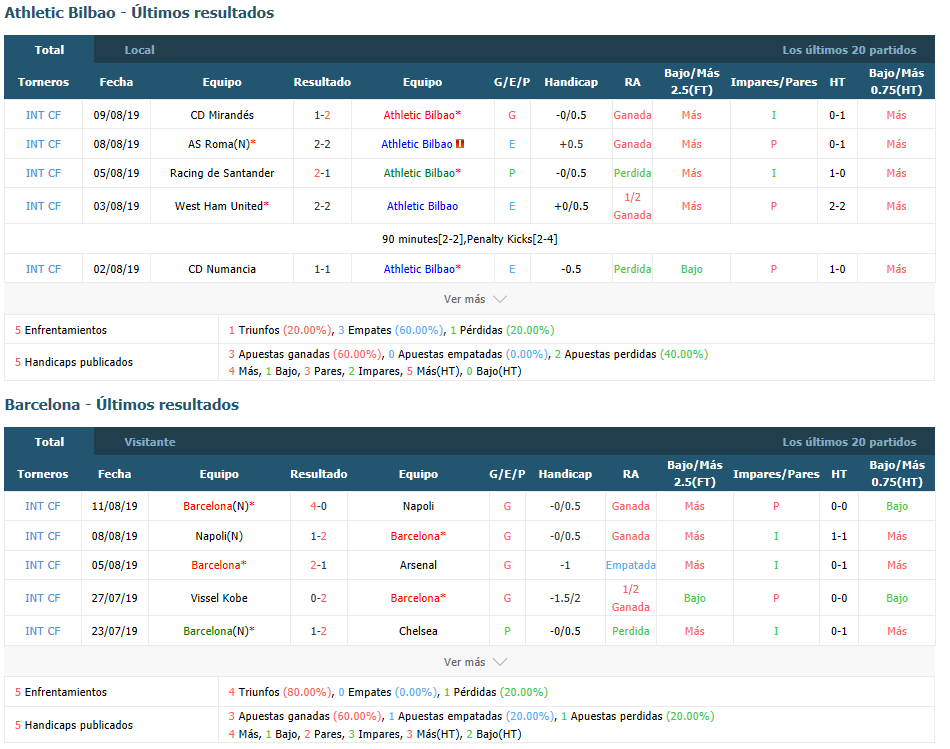Select the Total tab in Barcelona section
The height and width of the screenshot is (749, 950).
49,442
